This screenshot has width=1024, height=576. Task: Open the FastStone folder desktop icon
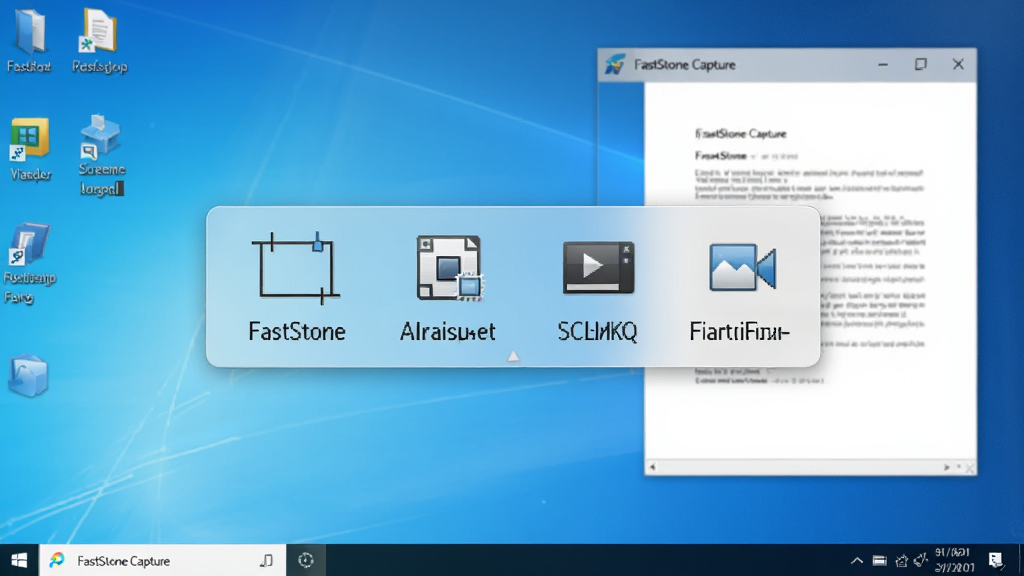[29, 31]
